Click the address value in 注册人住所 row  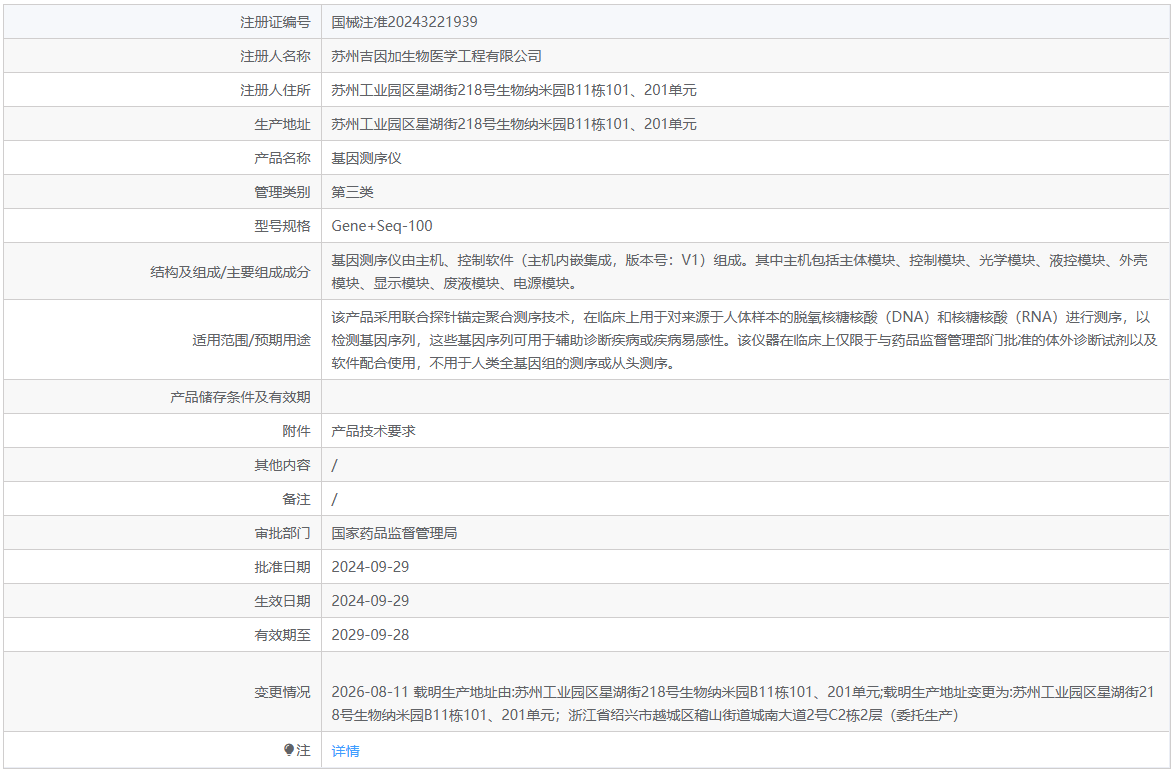[514, 90]
